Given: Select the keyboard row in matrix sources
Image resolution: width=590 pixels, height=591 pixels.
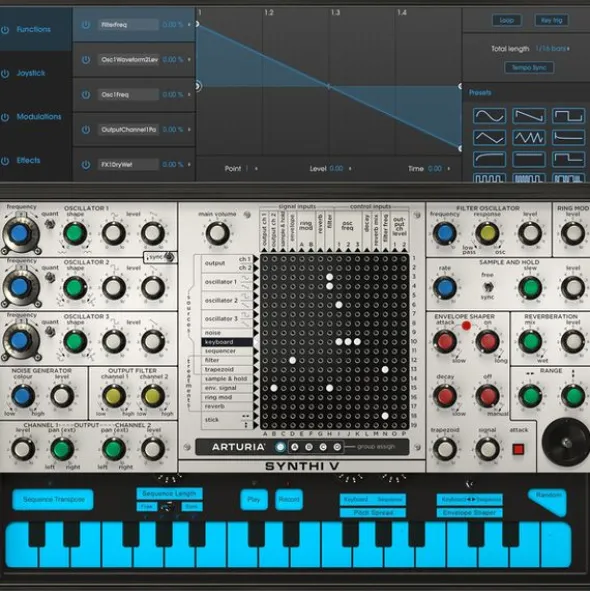Looking at the screenshot, I should 227,342.
